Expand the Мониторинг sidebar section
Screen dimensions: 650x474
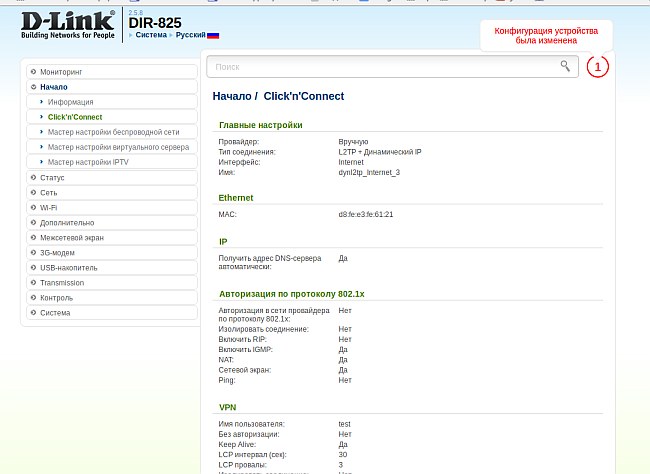tap(61, 72)
